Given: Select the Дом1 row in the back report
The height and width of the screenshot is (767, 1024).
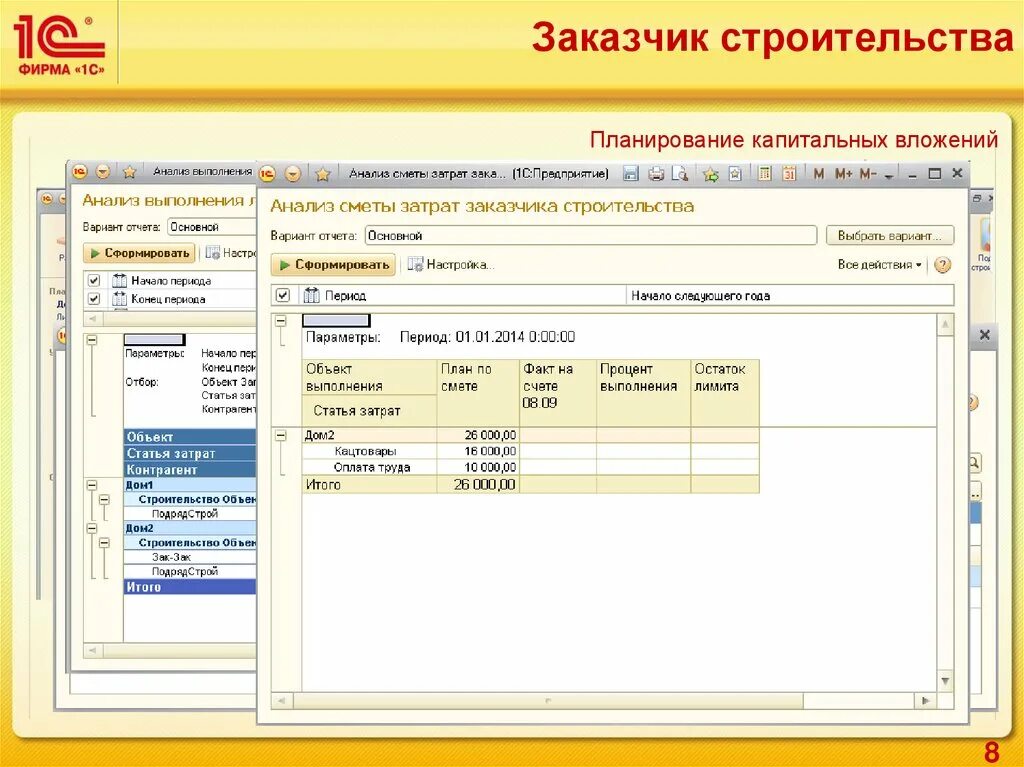Looking at the screenshot, I should point(190,485).
